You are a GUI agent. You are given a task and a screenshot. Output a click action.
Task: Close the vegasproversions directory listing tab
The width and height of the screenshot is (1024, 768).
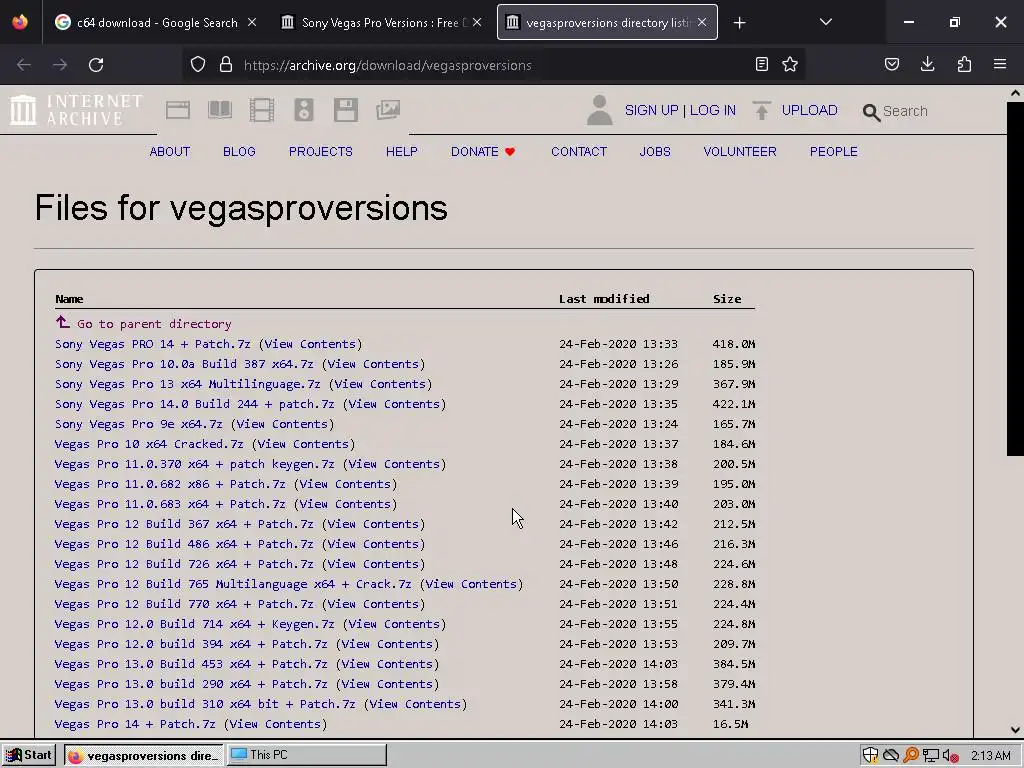(x=702, y=23)
